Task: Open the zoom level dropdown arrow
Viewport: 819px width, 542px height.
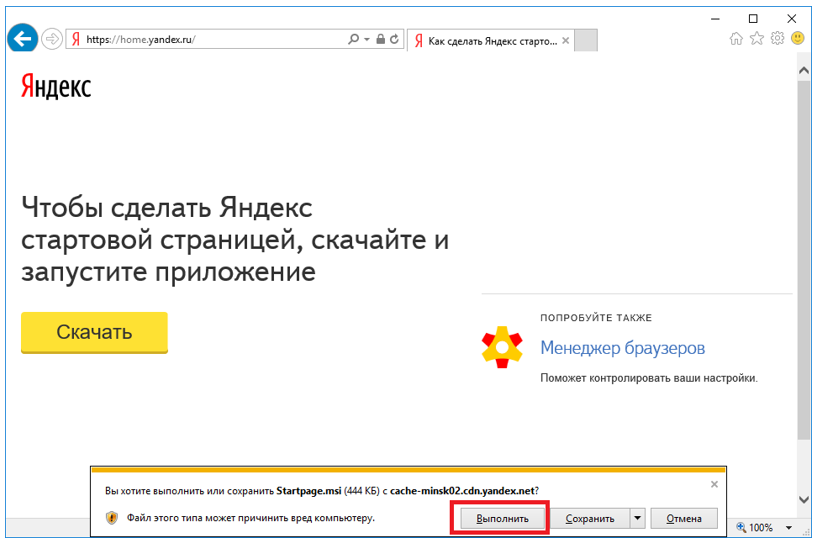Action: click(x=789, y=527)
